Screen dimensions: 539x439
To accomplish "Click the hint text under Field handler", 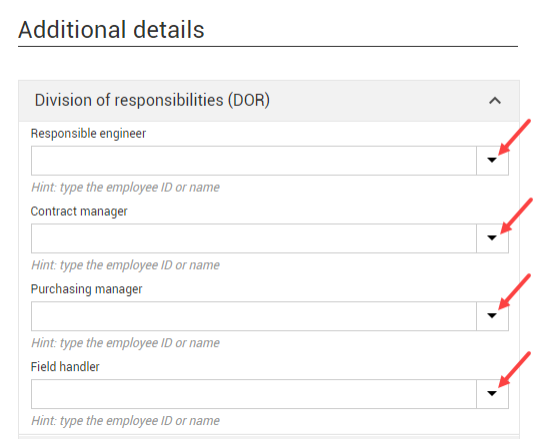I will tap(125, 420).
